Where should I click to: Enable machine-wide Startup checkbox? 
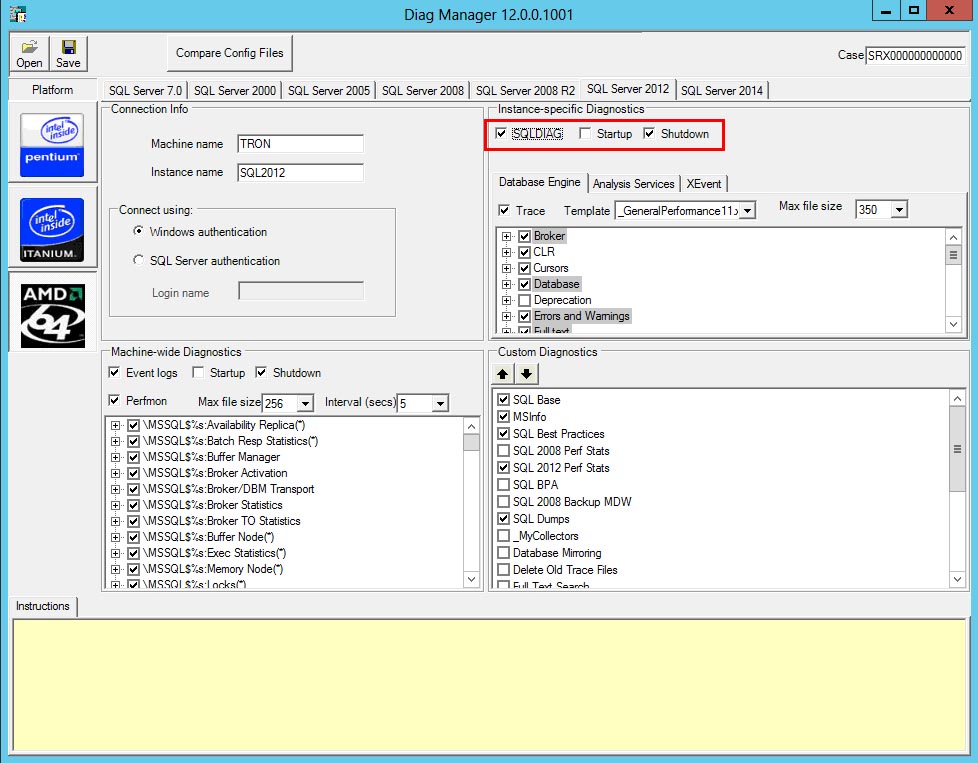coord(198,372)
